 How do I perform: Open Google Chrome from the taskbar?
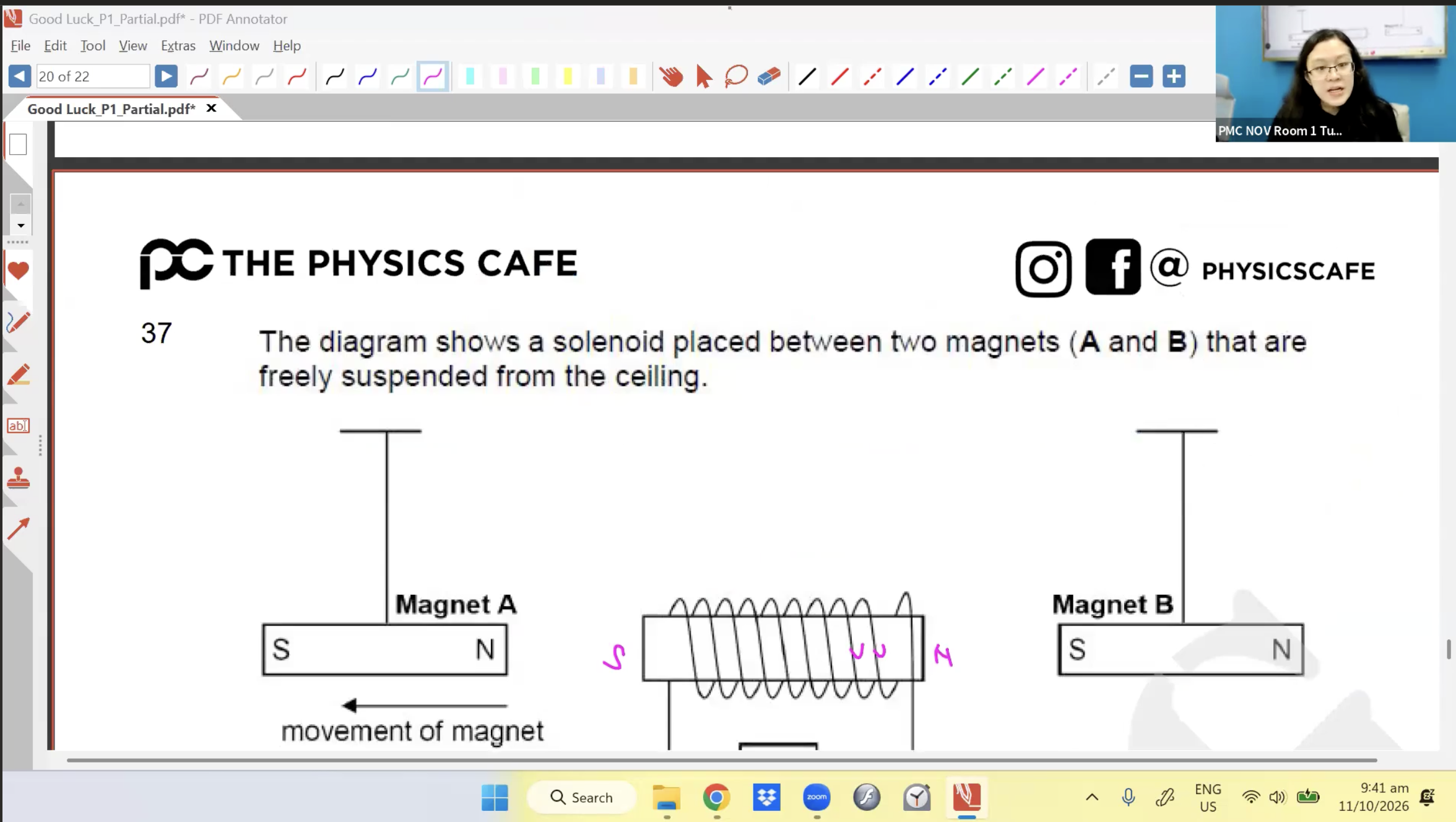[716, 797]
